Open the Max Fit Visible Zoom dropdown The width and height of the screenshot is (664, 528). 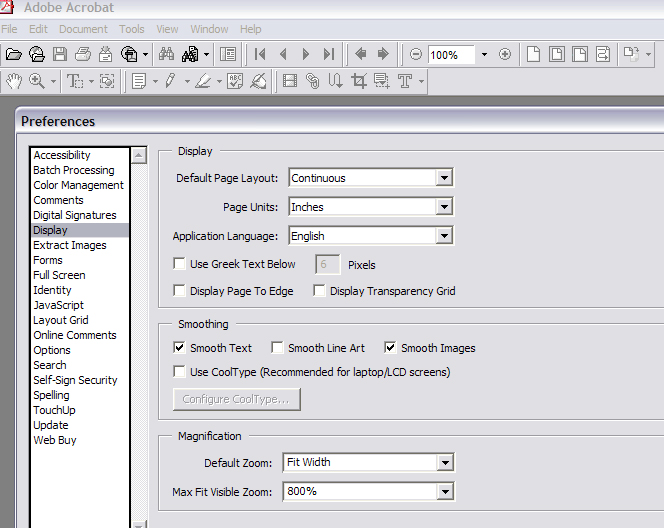point(445,492)
